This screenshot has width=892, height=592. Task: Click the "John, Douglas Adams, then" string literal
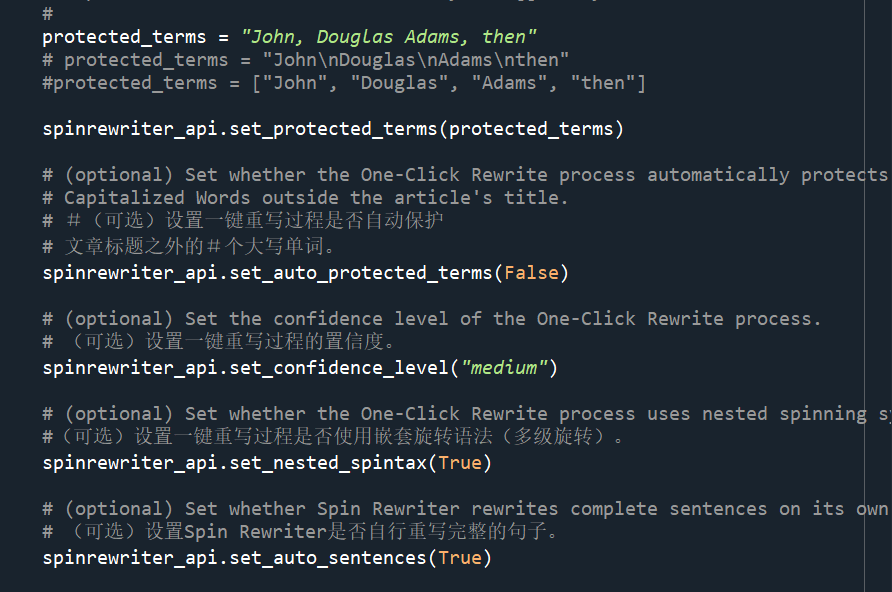[x=389, y=37]
